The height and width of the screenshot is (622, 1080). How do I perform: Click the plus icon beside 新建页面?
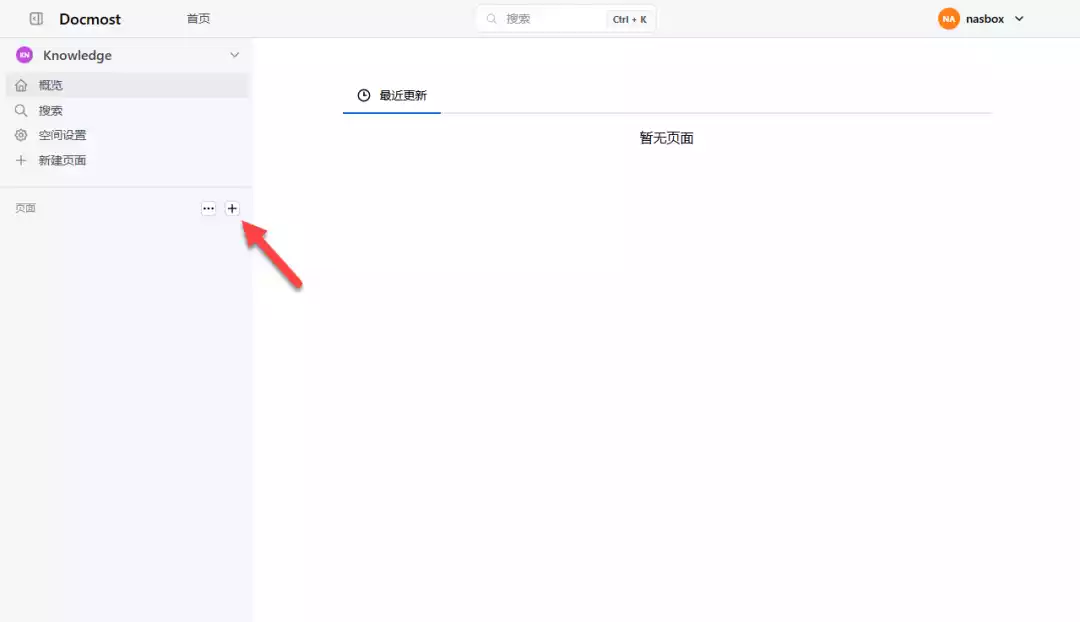[x=21, y=160]
